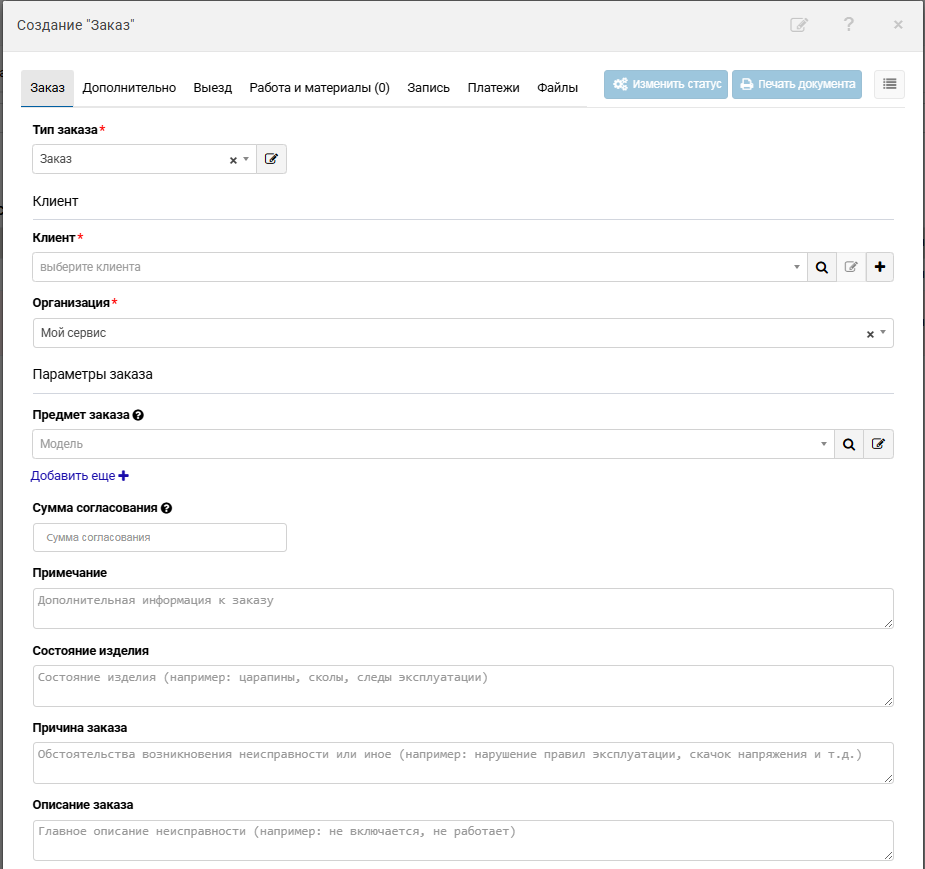Click the Изменить статус button

(665, 85)
